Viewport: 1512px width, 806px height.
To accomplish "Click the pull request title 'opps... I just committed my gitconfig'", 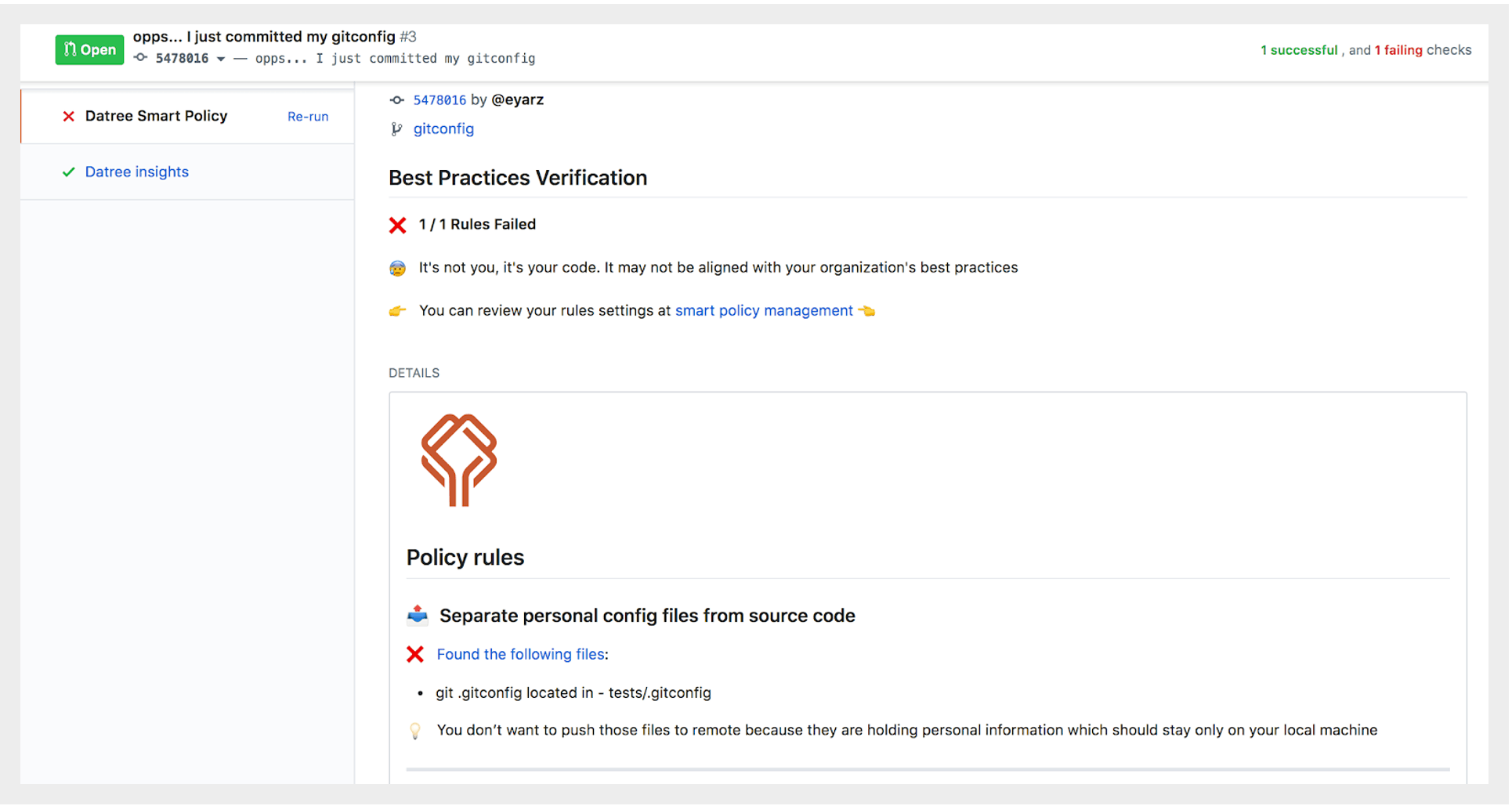I will 264,37.
